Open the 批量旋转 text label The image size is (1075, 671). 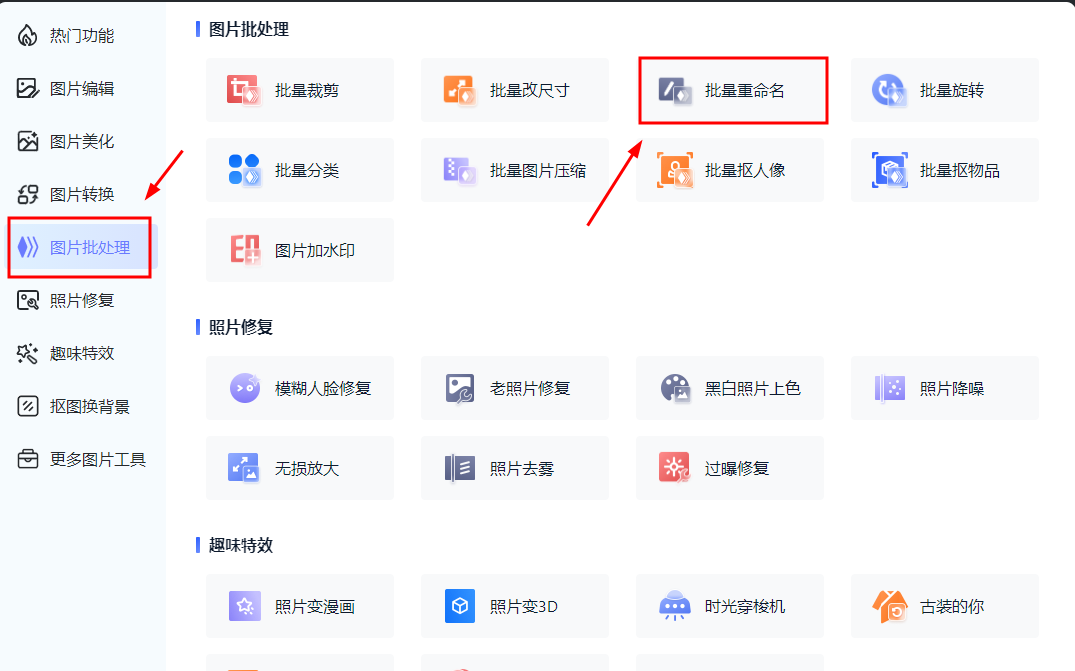(952, 90)
